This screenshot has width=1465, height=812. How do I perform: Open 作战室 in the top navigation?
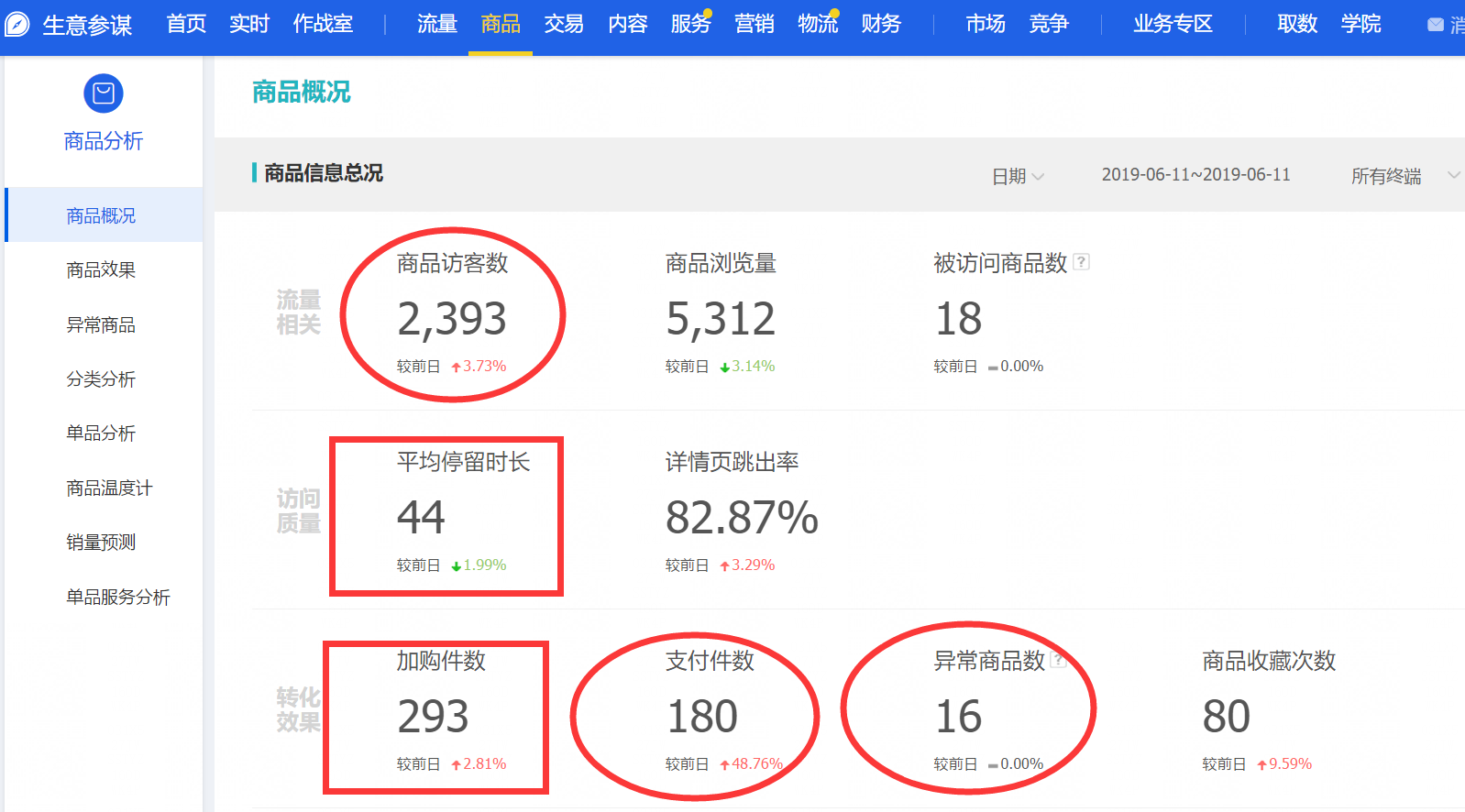coord(323,24)
